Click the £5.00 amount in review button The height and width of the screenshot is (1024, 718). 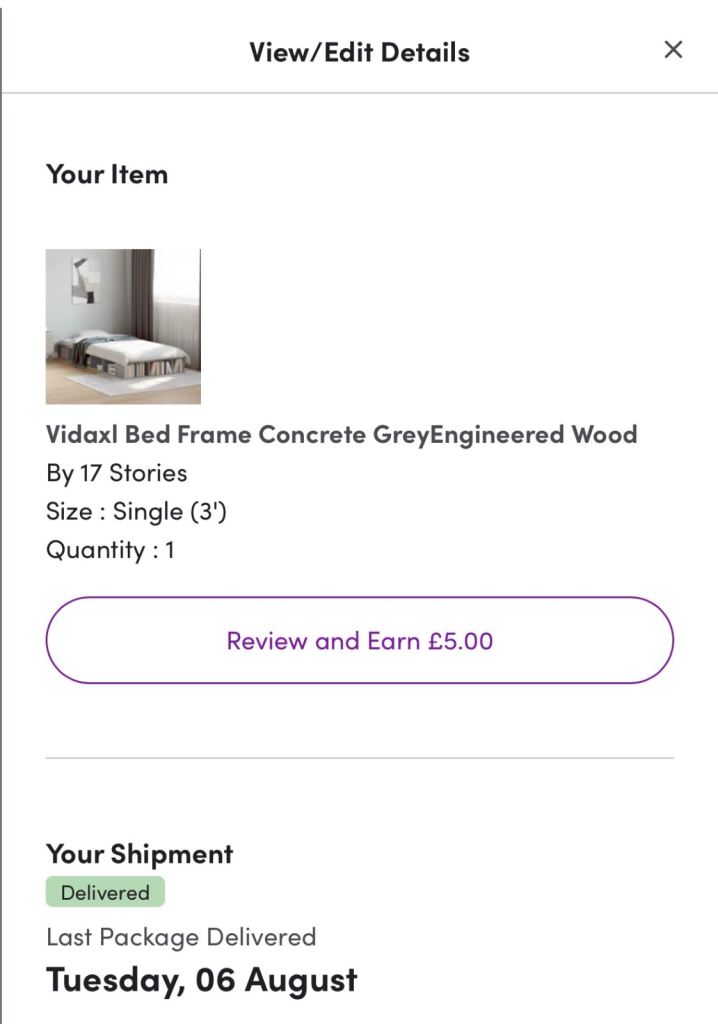[x=461, y=640]
